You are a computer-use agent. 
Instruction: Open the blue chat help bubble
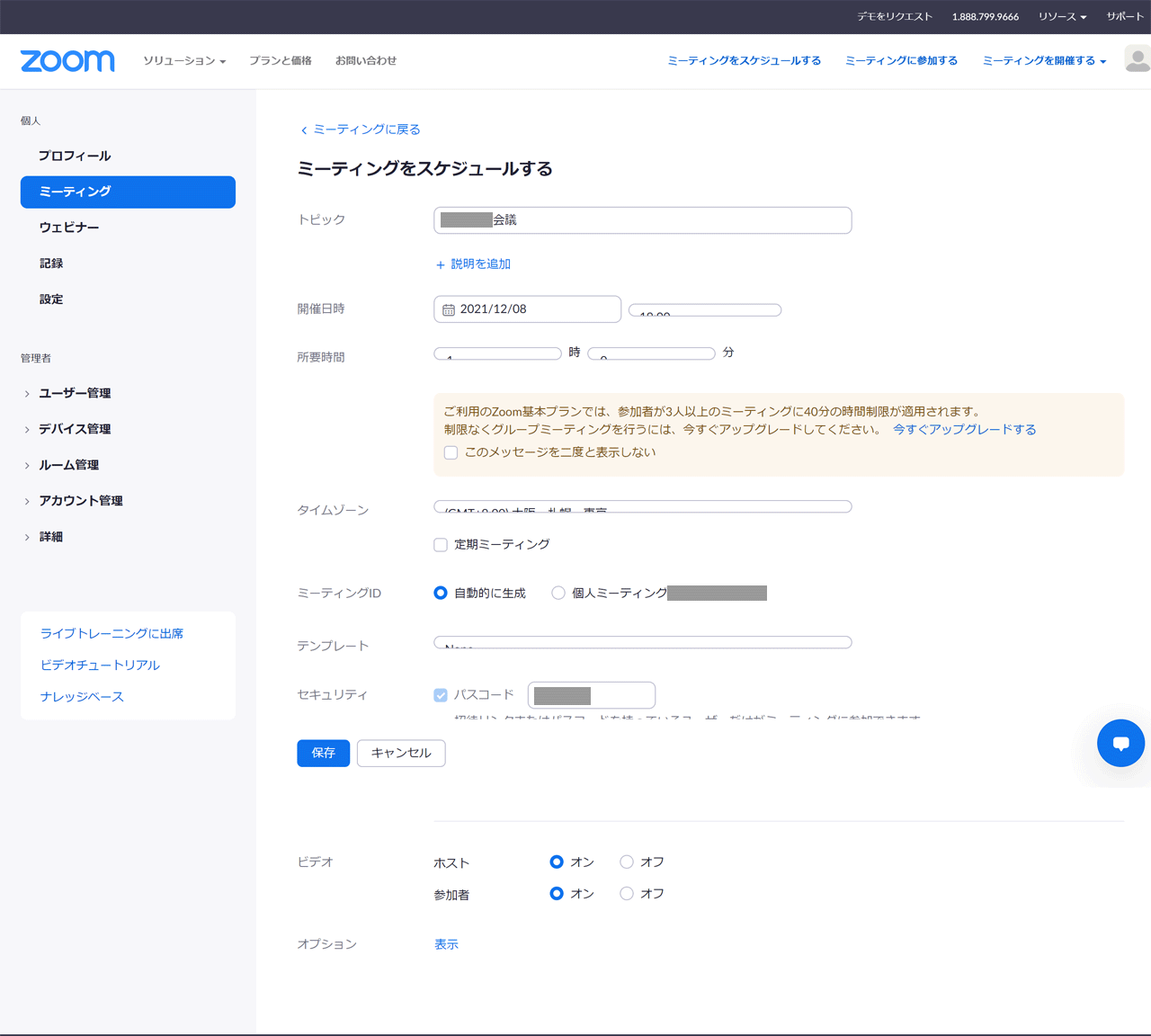tap(1120, 743)
